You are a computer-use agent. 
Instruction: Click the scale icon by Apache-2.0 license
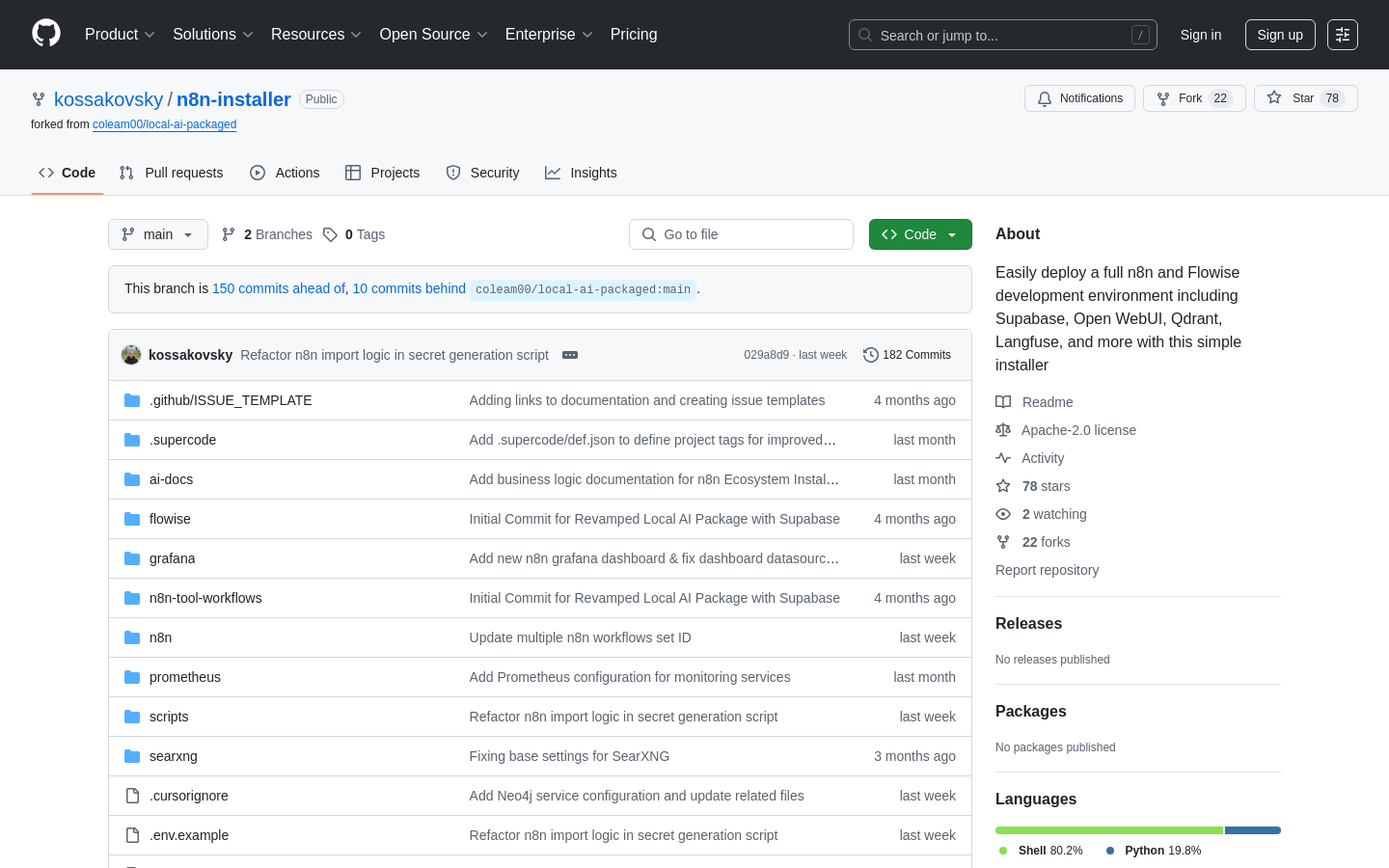click(x=1003, y=430)
